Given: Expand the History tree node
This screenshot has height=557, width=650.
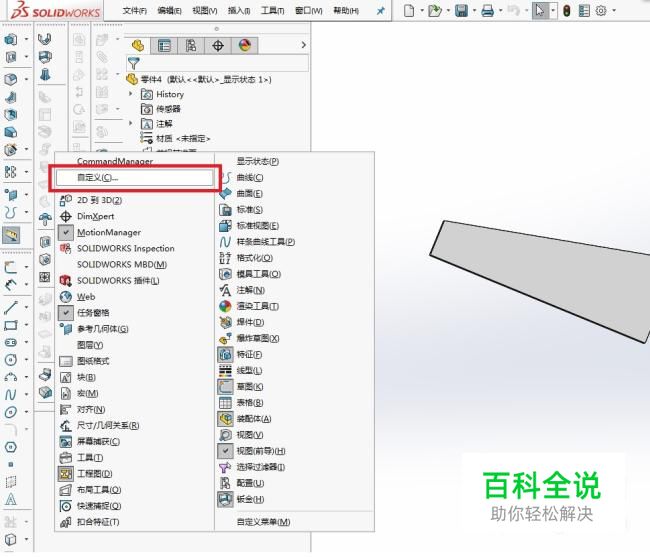Looking at the screenshot, I should [x=131, y=94].
